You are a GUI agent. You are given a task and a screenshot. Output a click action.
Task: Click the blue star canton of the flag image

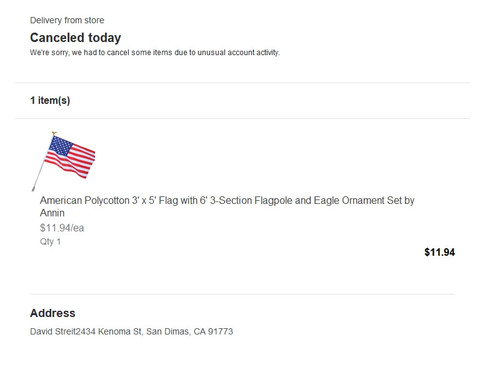click(60, 145)
